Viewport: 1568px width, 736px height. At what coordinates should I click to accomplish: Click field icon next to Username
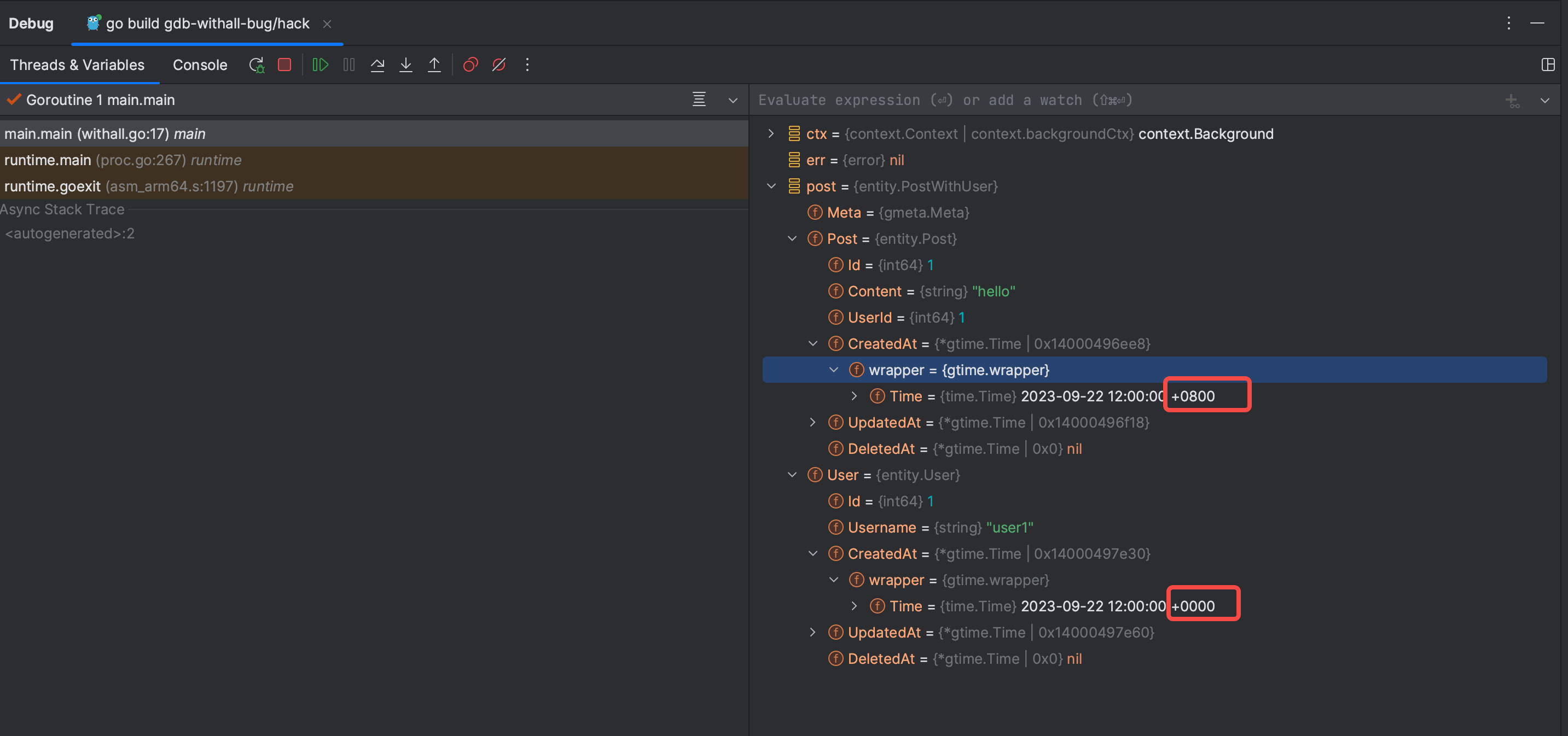coord(836,527)
